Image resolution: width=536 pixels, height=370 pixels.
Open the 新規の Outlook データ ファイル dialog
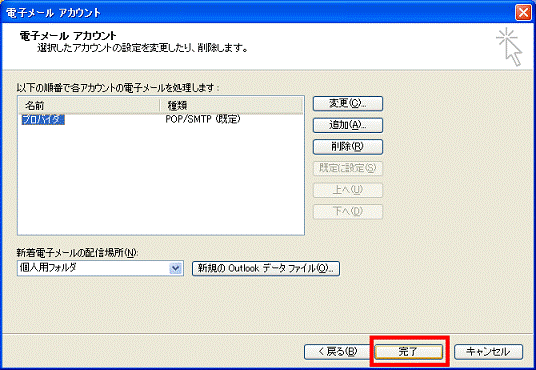266,268
